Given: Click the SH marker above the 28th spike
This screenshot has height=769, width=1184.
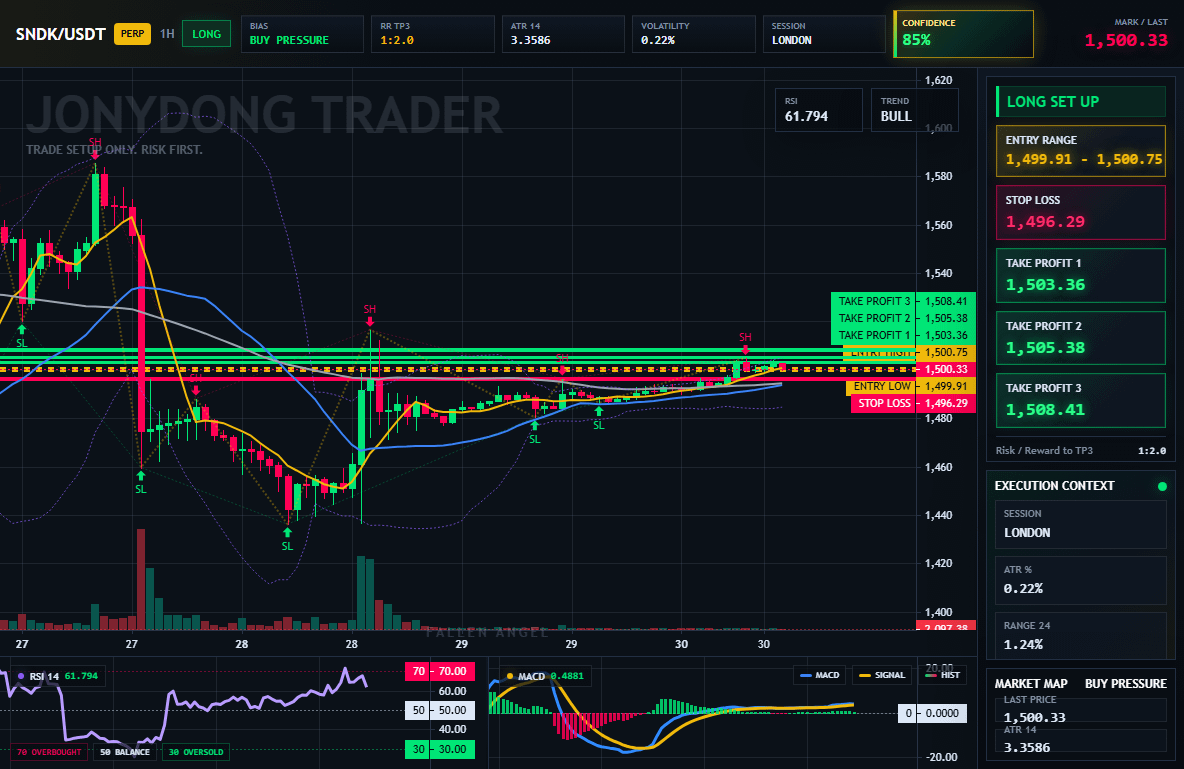Looking at the screenshot, I should pos(369,309).
